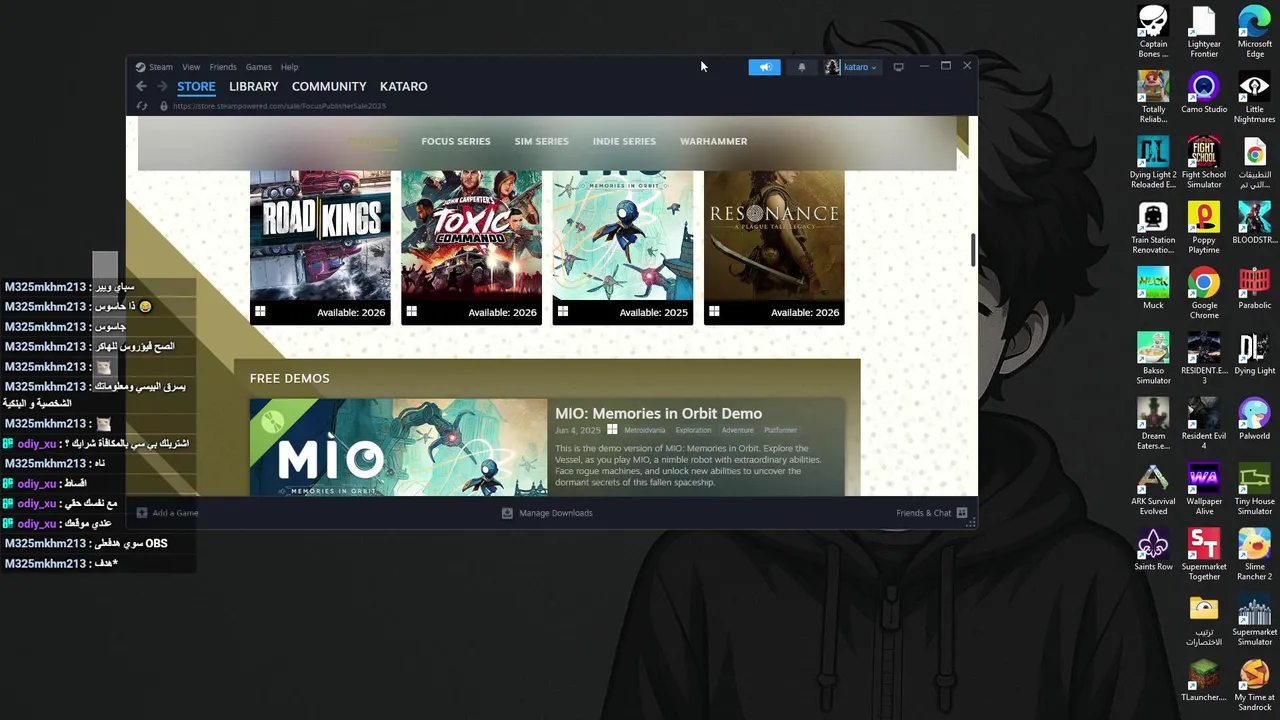Open Wallpaper Alive desktop shortcut

[1204, 489]
